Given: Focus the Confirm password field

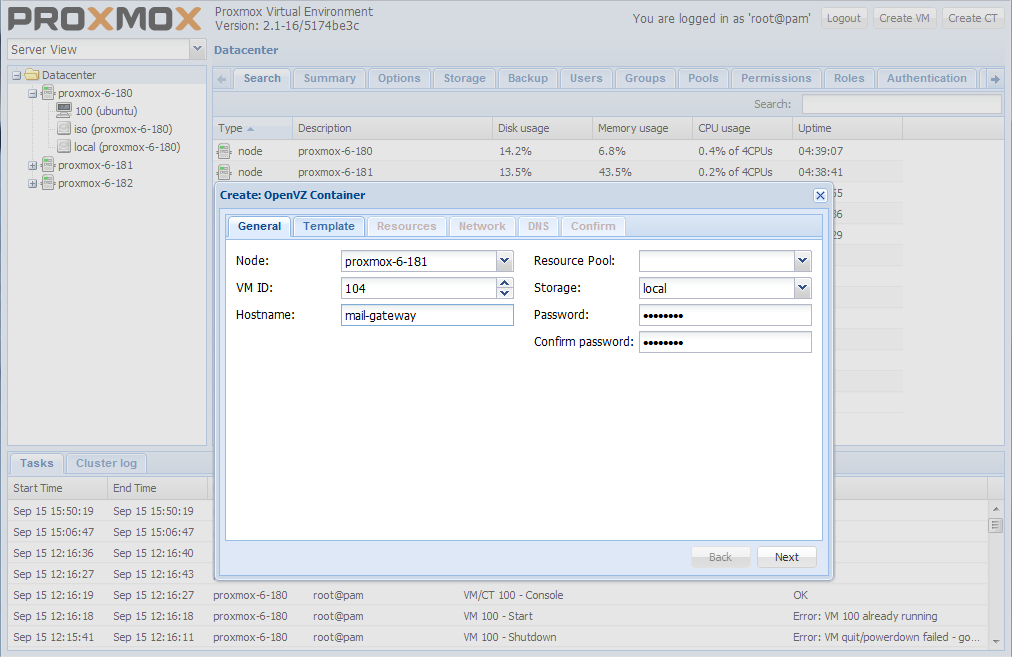Looking at the screenshot, I should (x=725, y=342).
